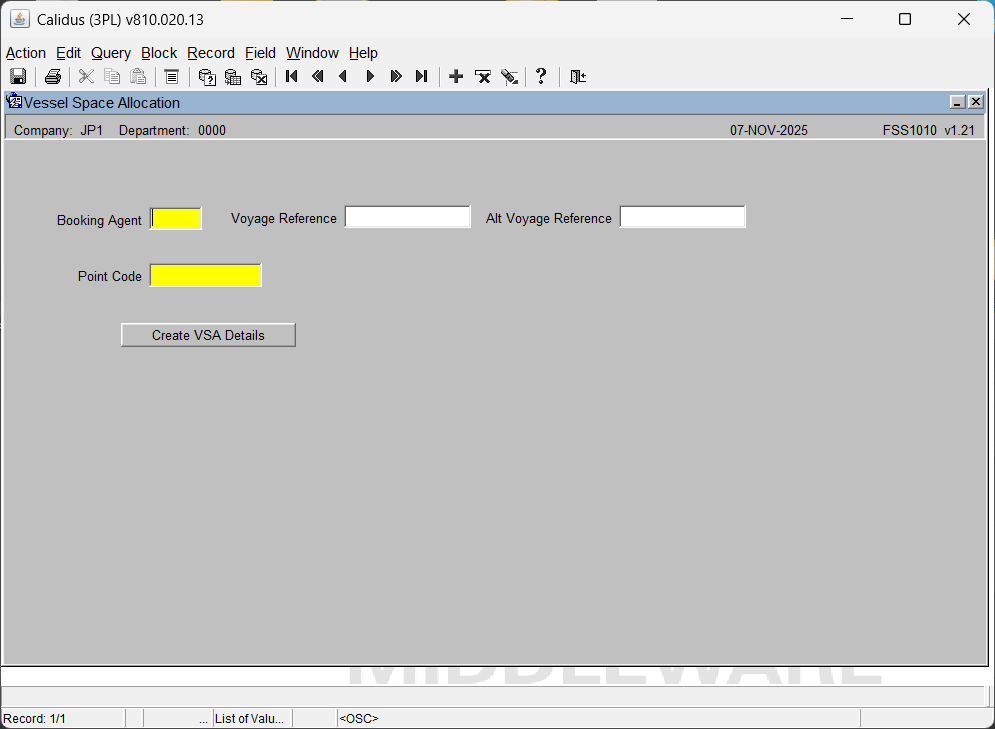
Task: Insert a new record with plus icon
Action: (x=456, y=77)
